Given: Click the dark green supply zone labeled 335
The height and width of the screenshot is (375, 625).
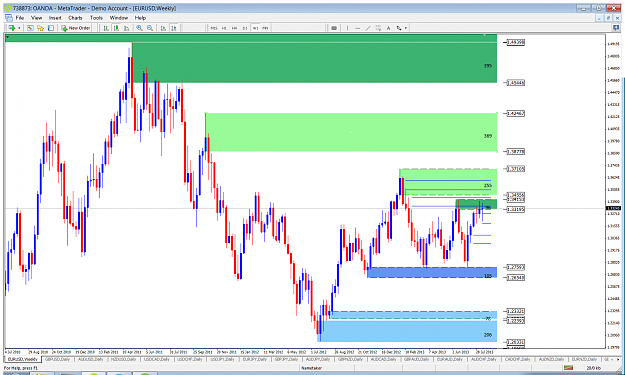Looking at the screenshot, I should pos(314,63).
